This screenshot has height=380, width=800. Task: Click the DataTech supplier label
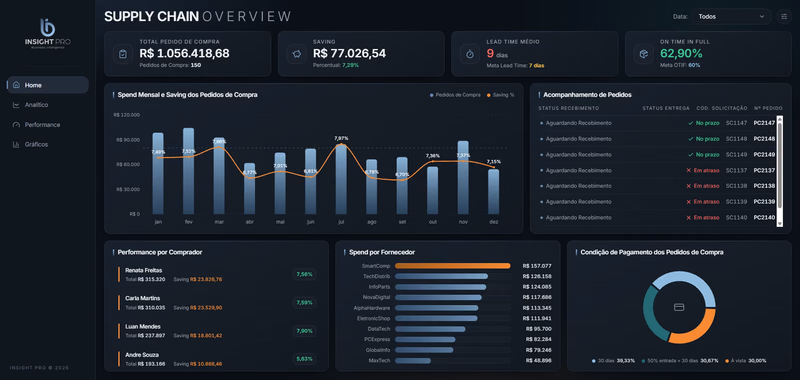(379, 329)
